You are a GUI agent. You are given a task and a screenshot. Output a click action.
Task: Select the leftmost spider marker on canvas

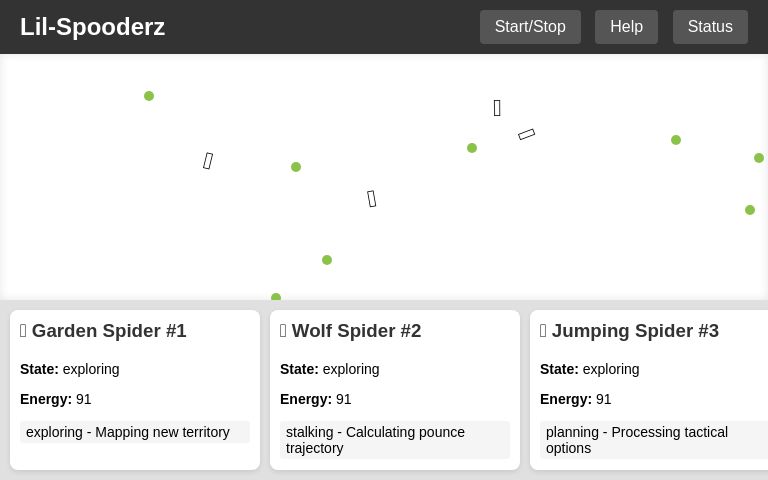pyautogui.click(x=208, y=161)
